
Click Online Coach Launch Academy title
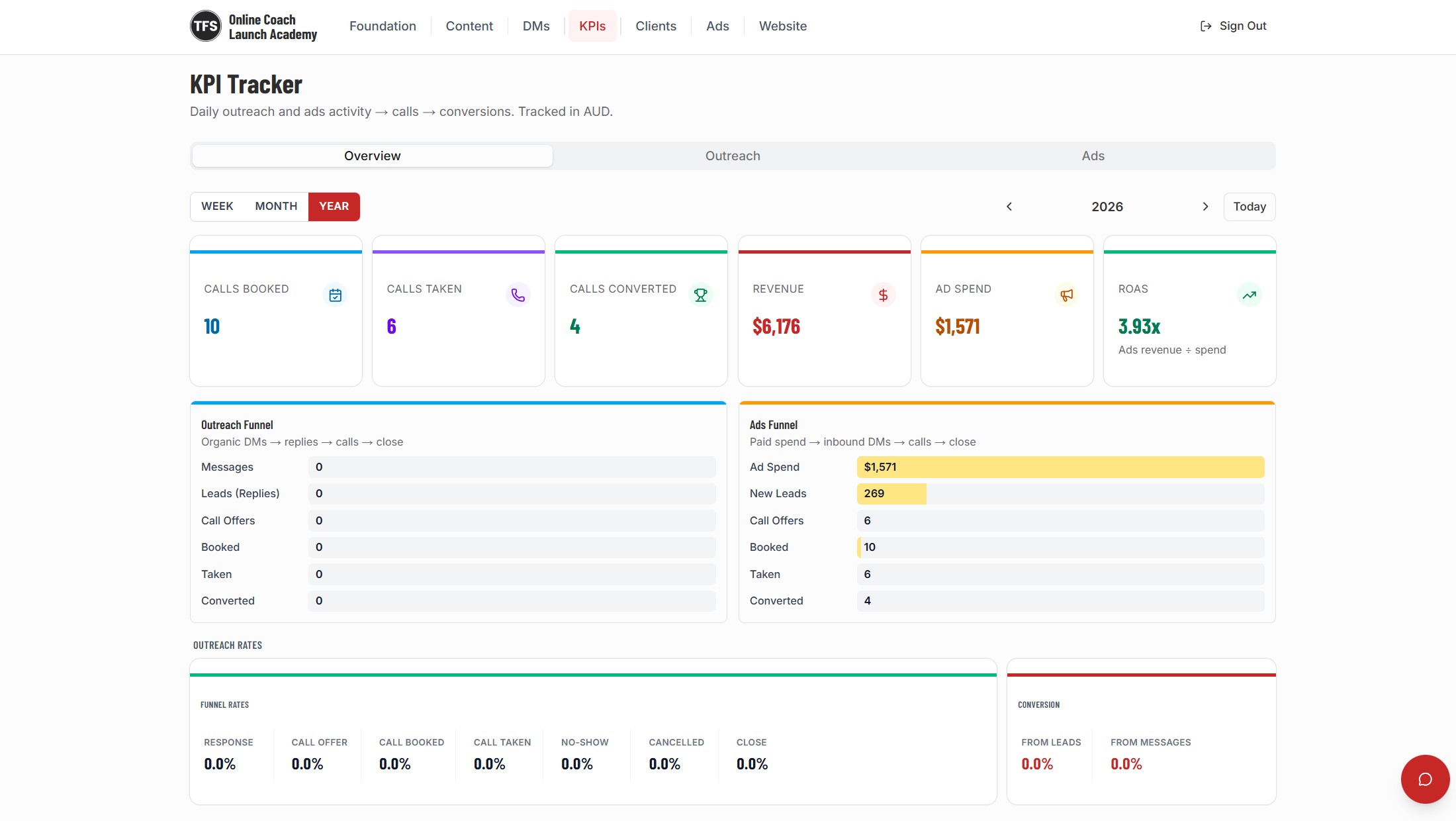click(x=273, y=27)
